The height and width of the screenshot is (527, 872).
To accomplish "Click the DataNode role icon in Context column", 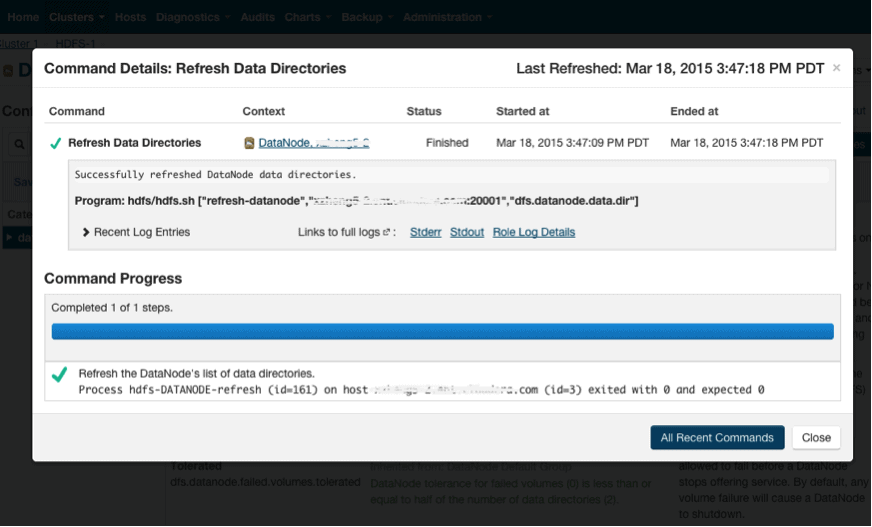I will click(x=249, y=143).
